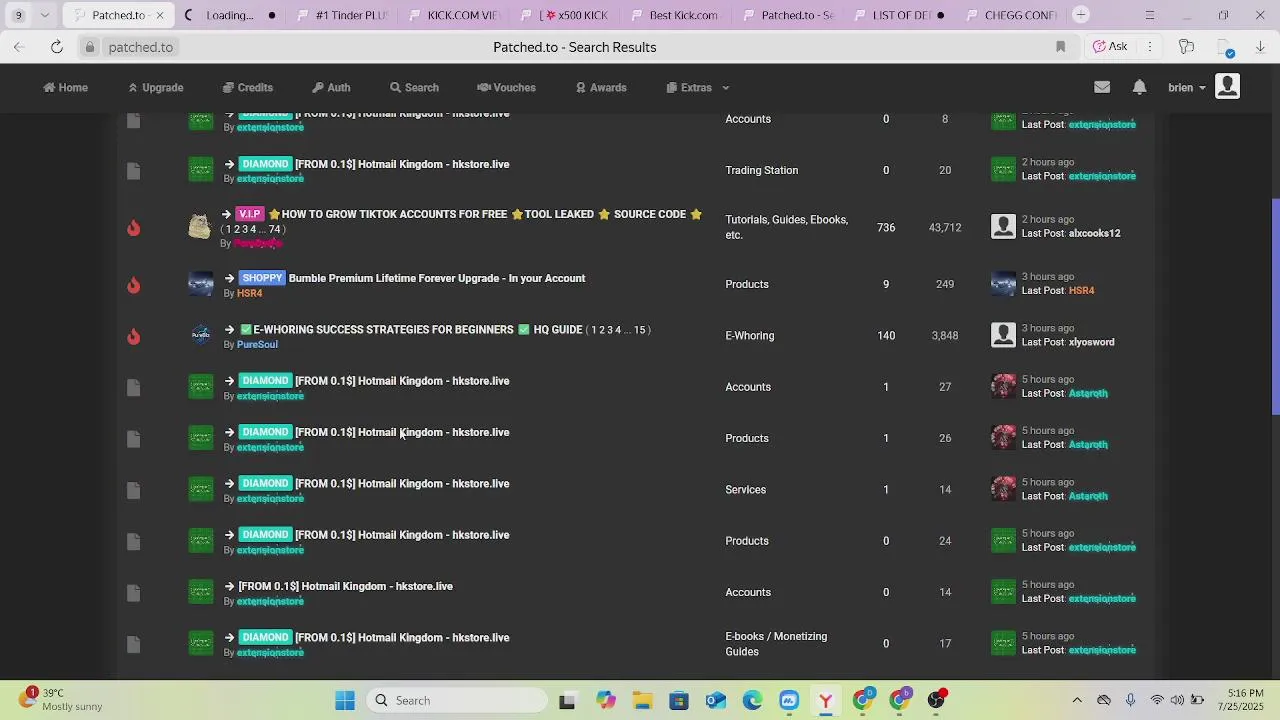Image resolution: width=1280 pixels, height=720 pixels.
Task: Click the site lock icon in address bar
Action: pos(90,47)
